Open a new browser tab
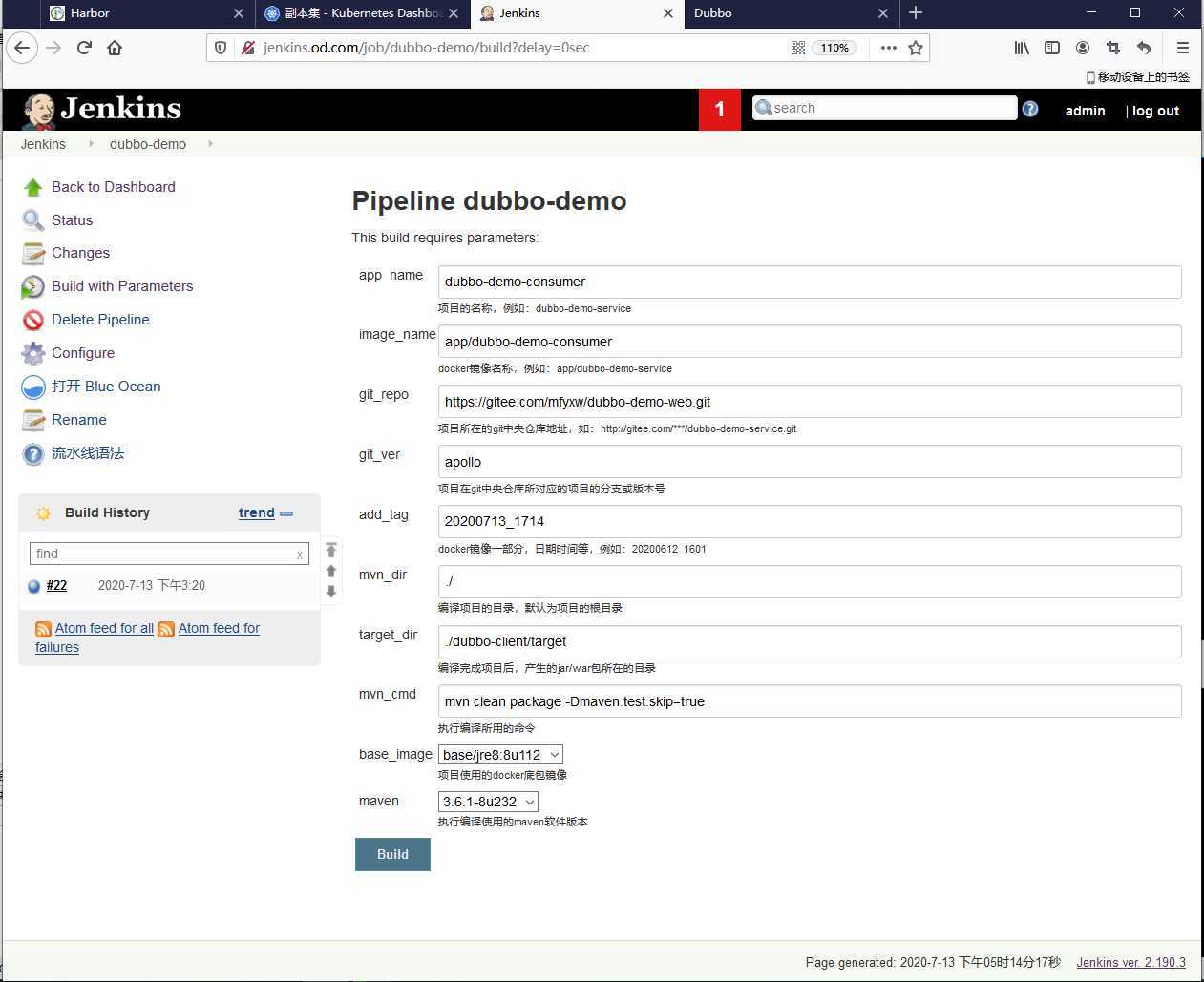 click(916, 13)
